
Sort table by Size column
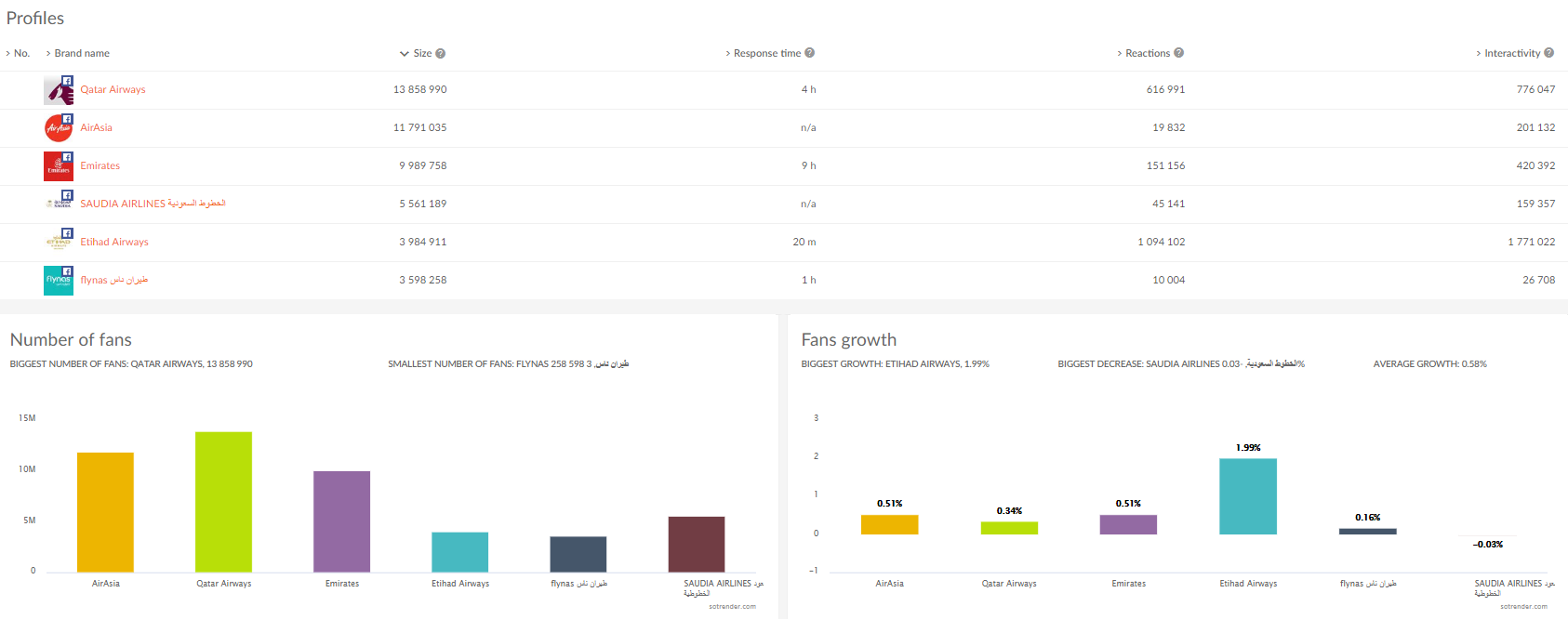pos(421,53)
